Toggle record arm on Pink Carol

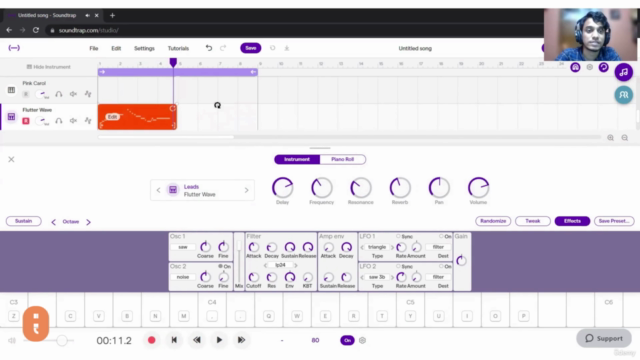click(26, 94)
